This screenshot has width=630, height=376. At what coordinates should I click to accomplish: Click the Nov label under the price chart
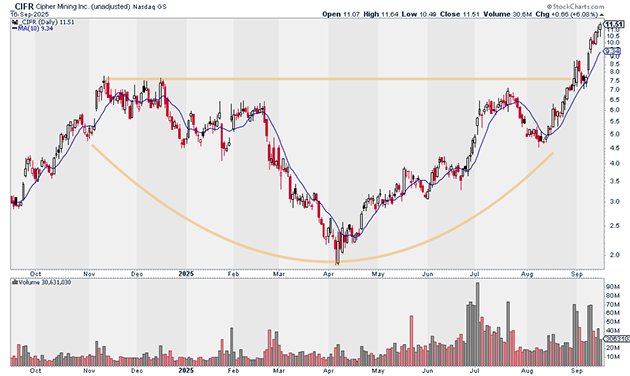[x=89, y=274]
